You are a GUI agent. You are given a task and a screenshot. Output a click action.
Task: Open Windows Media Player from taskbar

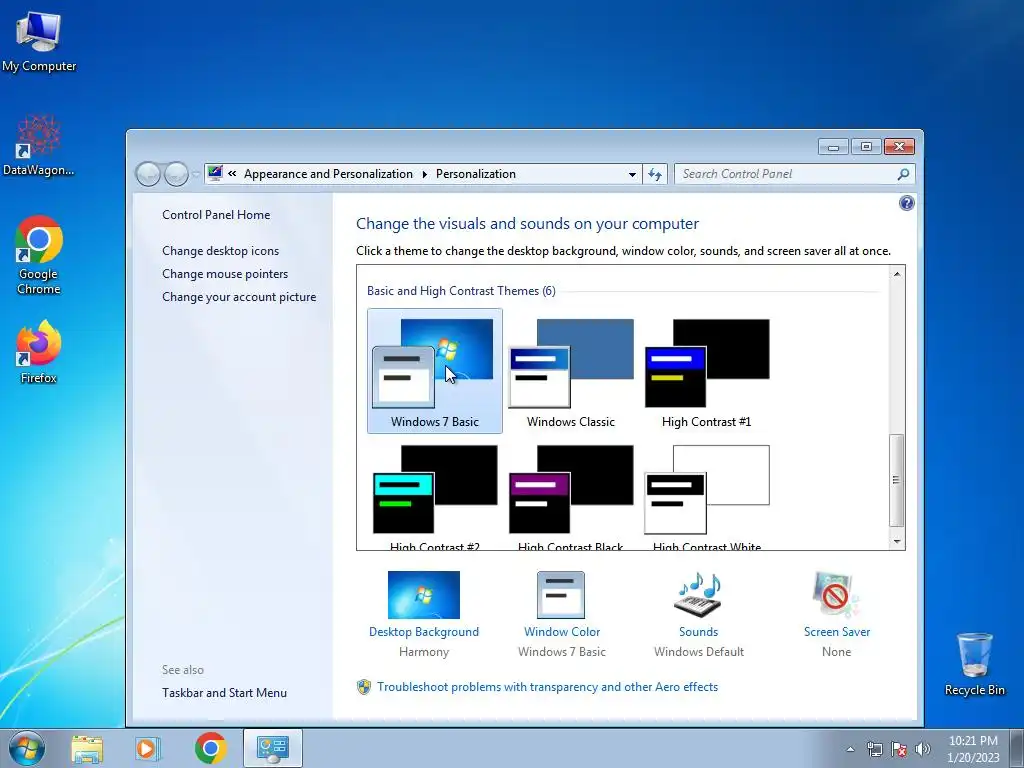148,748
